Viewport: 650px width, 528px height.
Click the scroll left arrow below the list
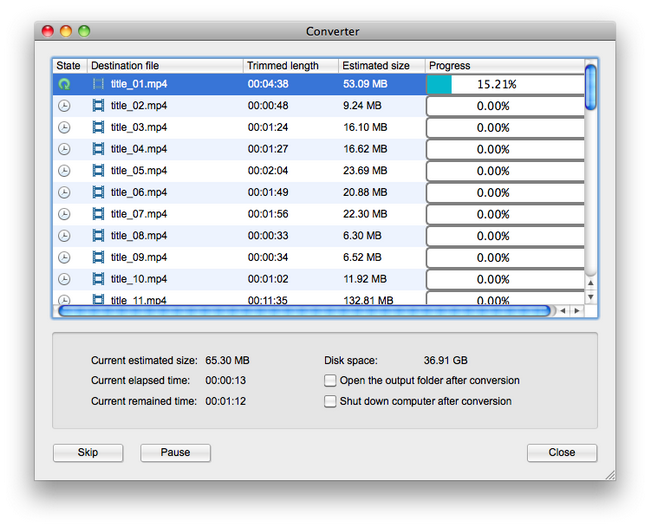[x=563, y=310]
